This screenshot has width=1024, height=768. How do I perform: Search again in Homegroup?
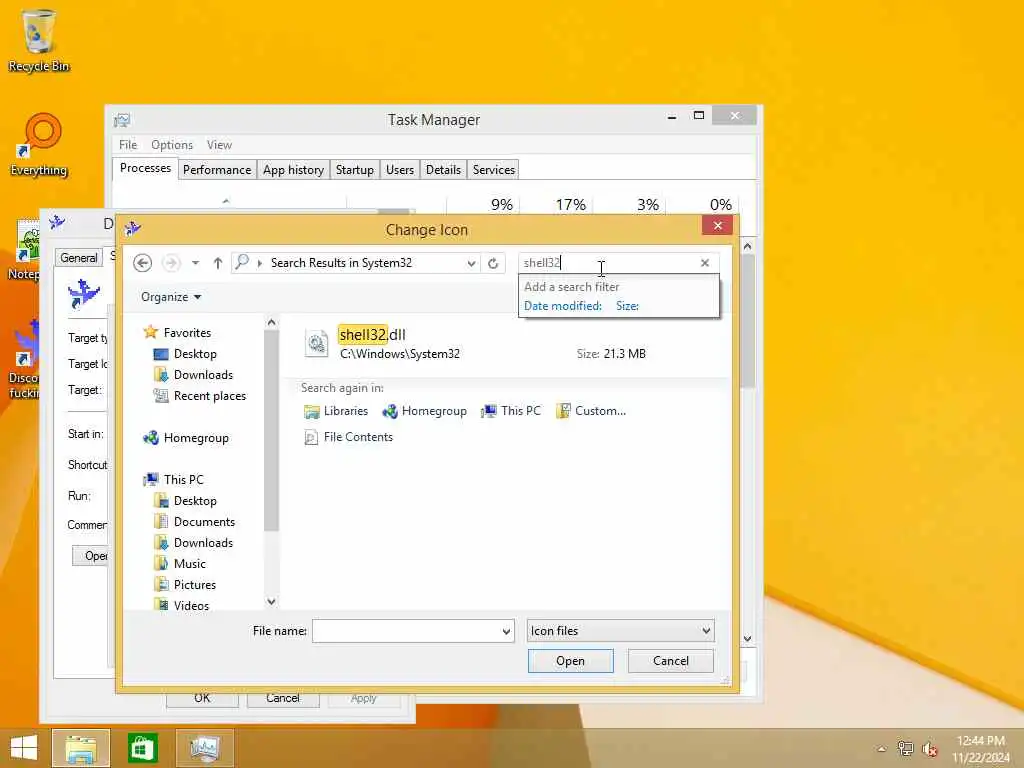(424, 411)
